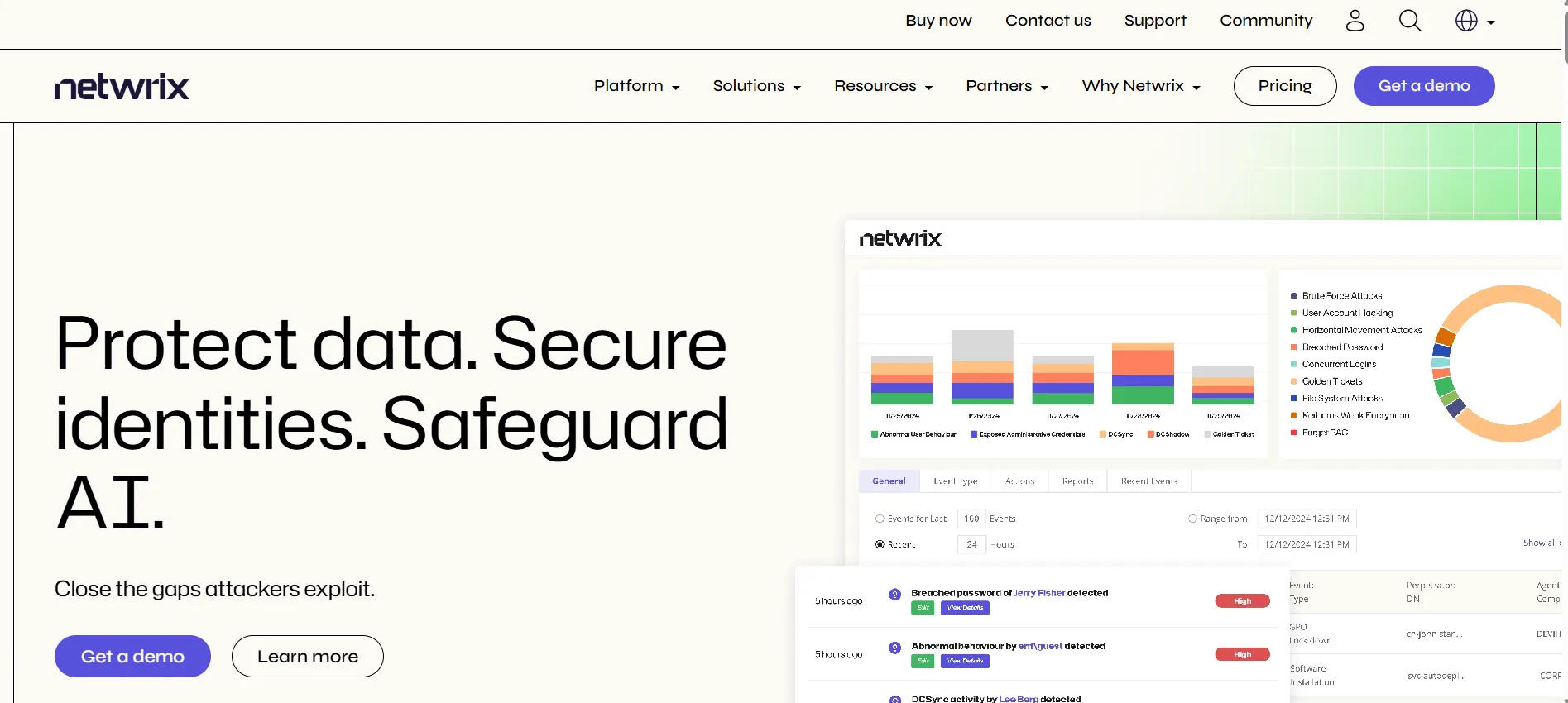Image resolution: width=1568 pixels, height=703 pixels.
Task: Click the 1/28/2024 bar in chart
Action: click(x=1143, y=374)
